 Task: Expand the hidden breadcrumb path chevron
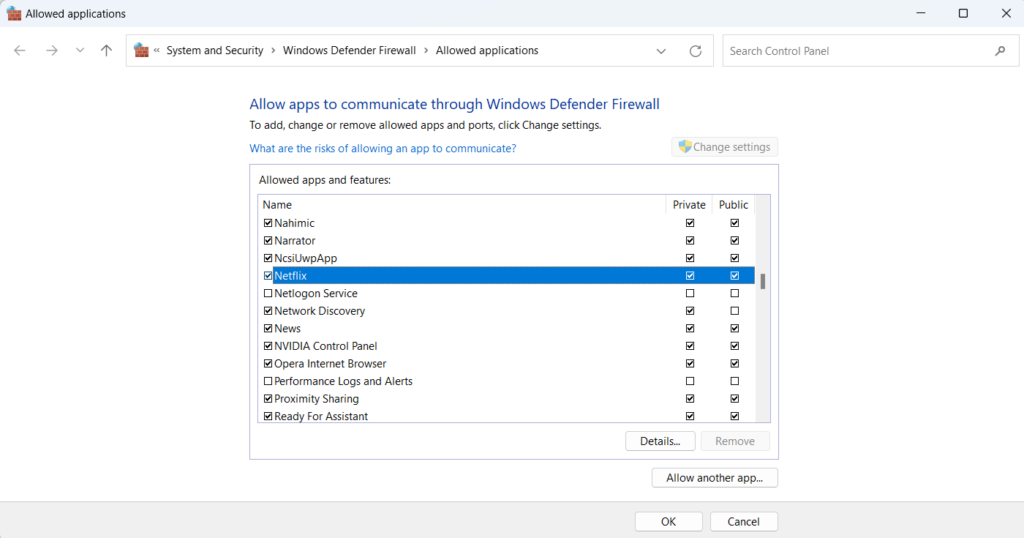[157, 51]
